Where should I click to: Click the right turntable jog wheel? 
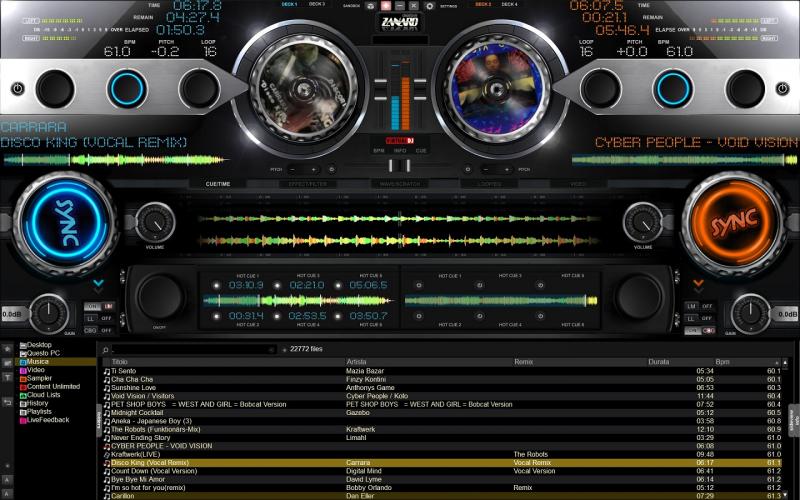tap(495, 90)
